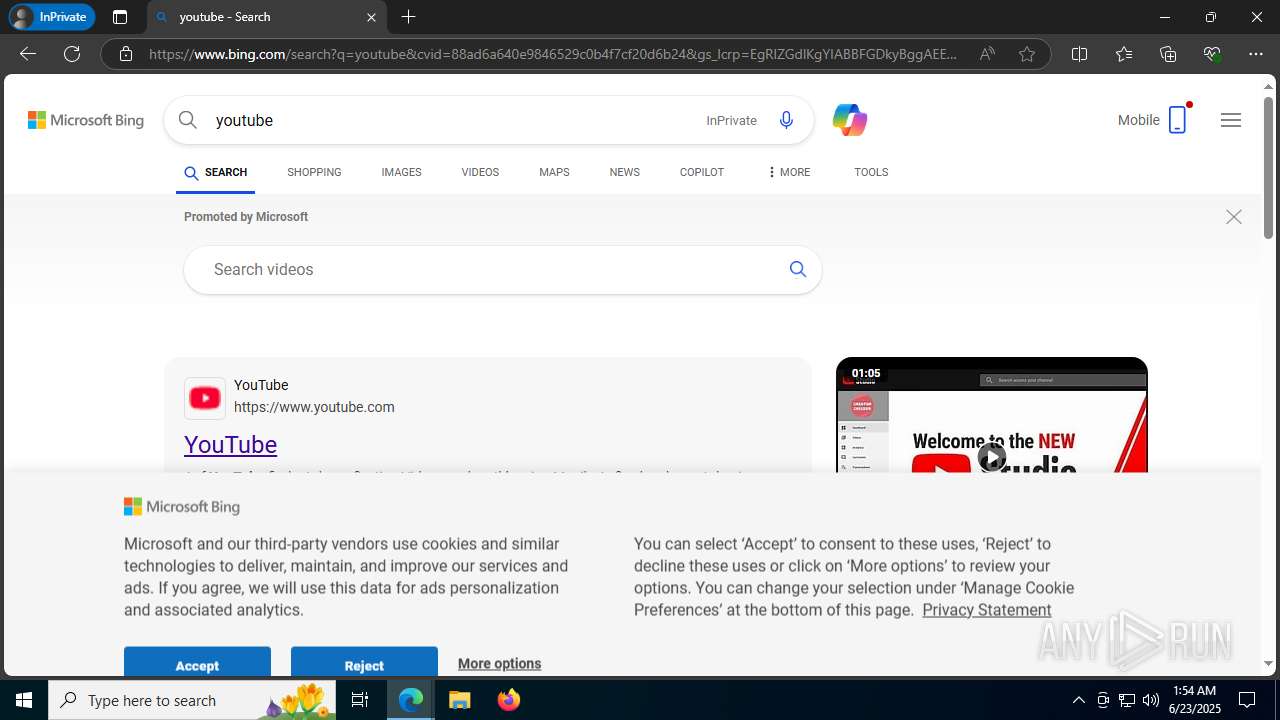Open the tab actions menu icon
1280x720 pixels.
coord(120,17)
